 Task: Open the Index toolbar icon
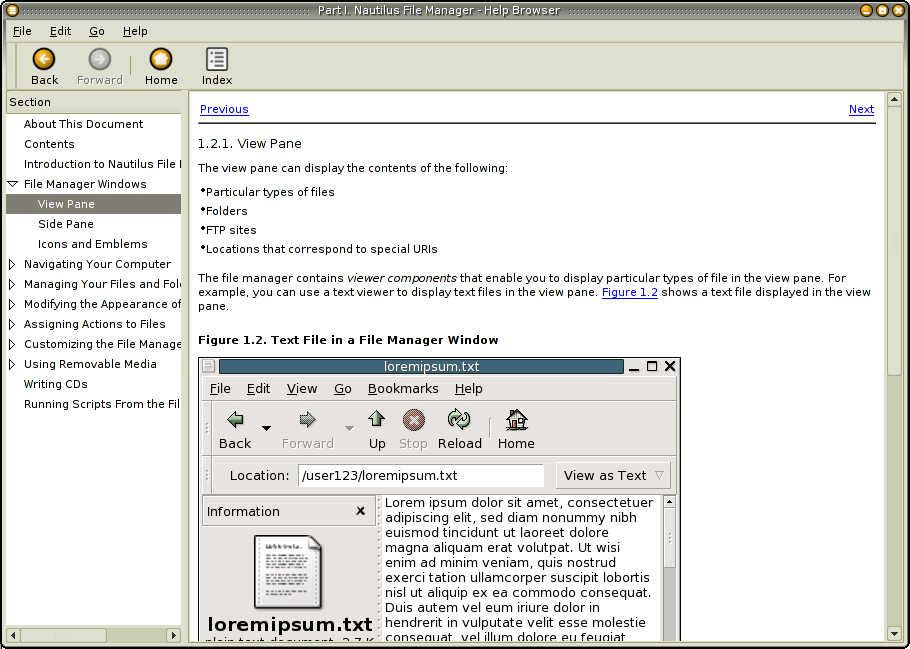217,59
